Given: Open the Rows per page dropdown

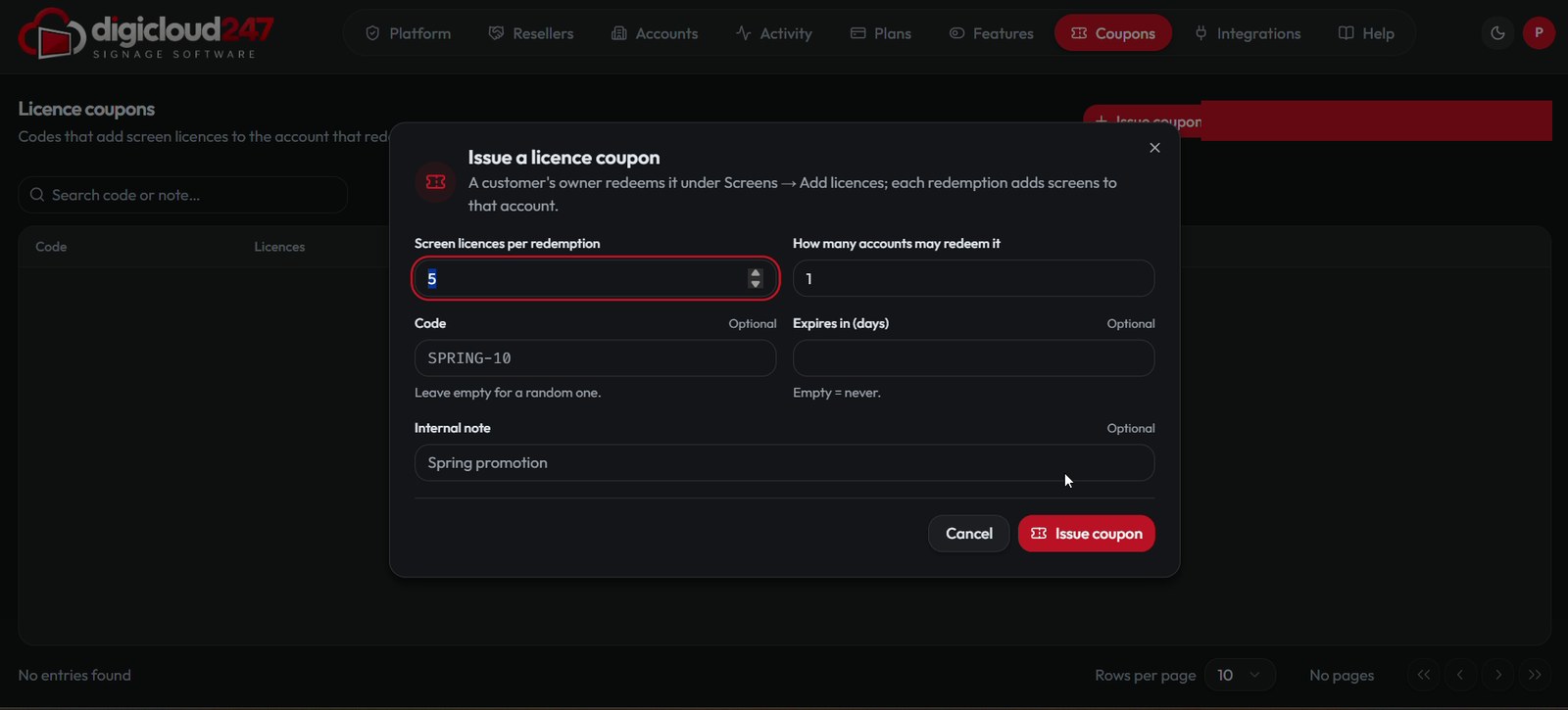Looking at the screenshot, I should [x=1240, y=675].
